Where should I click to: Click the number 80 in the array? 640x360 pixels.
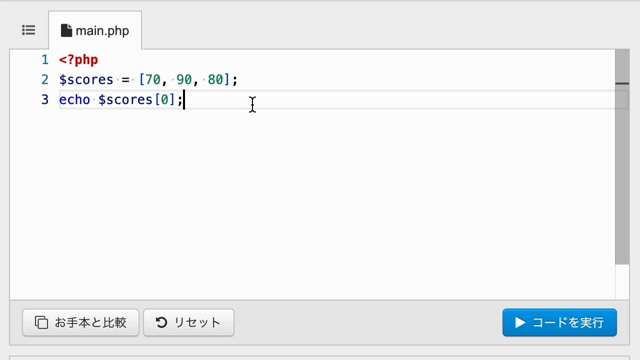216,80
